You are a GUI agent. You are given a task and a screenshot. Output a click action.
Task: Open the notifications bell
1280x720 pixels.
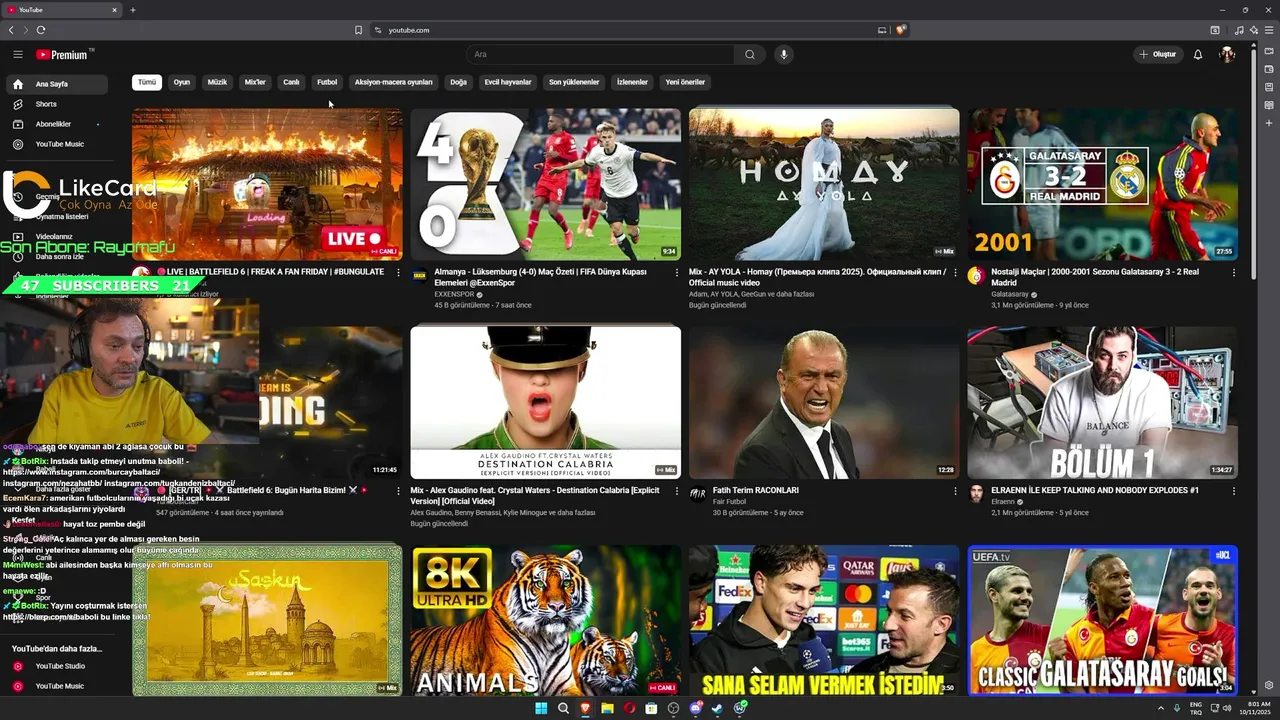[x=1198, y=54]
